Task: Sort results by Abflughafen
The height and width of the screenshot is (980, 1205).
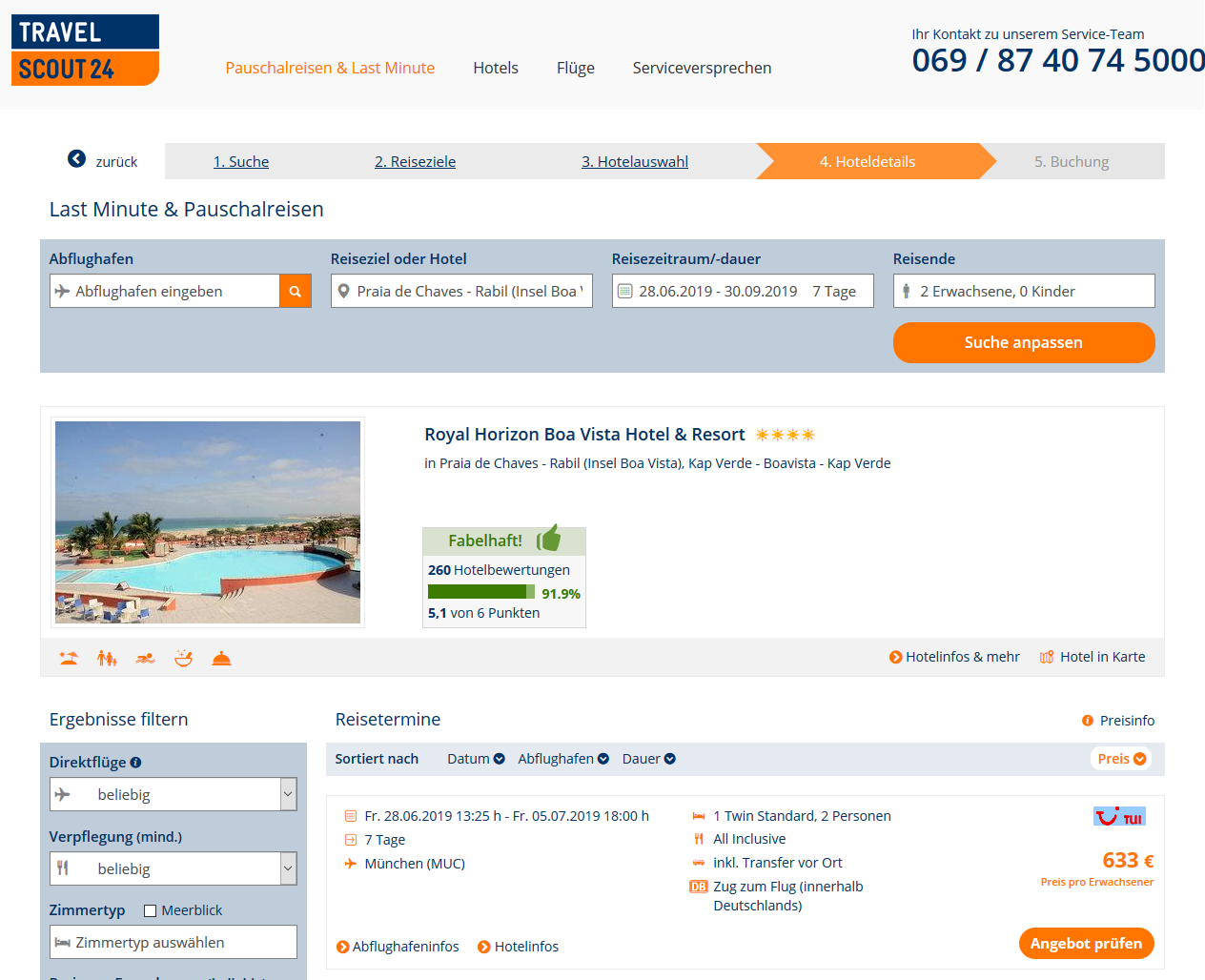Action: click(x=563, y=759)
